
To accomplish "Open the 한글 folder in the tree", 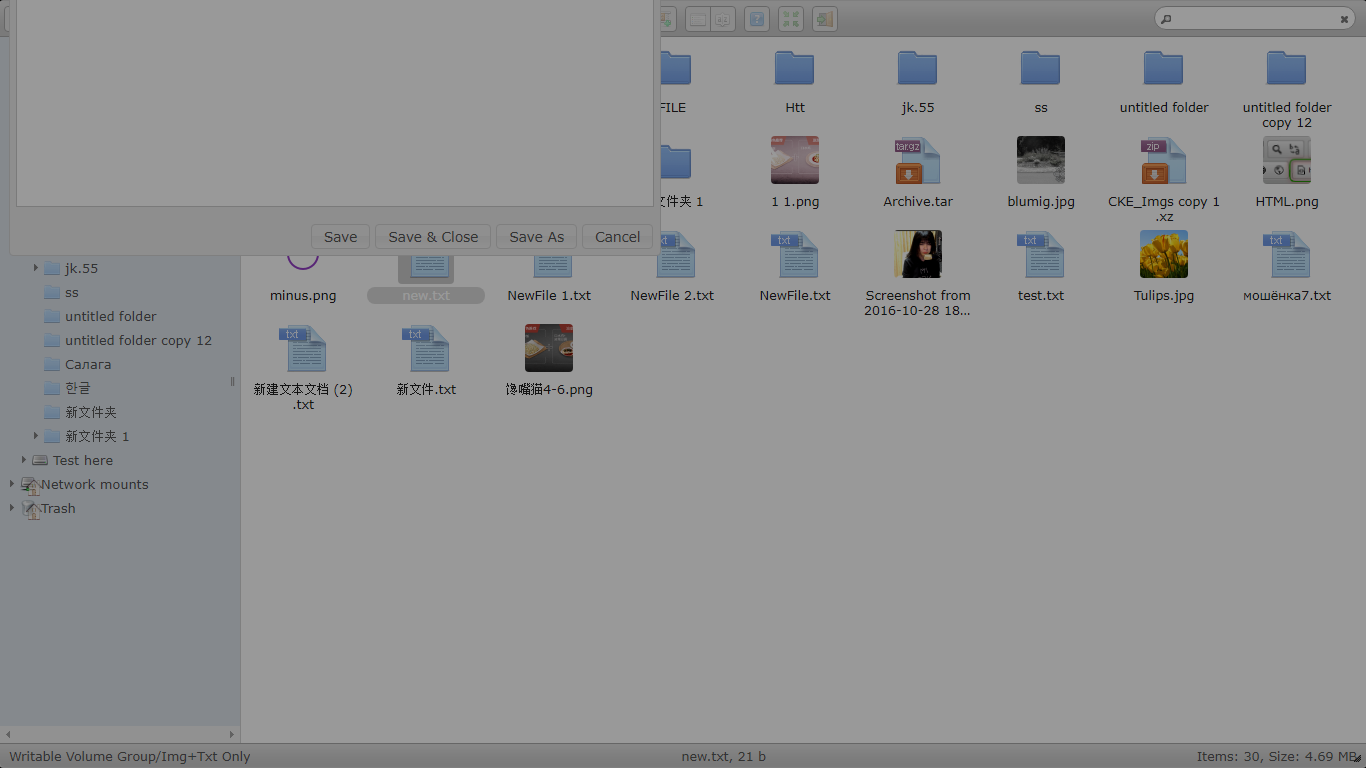I will (x=78, y=388).
